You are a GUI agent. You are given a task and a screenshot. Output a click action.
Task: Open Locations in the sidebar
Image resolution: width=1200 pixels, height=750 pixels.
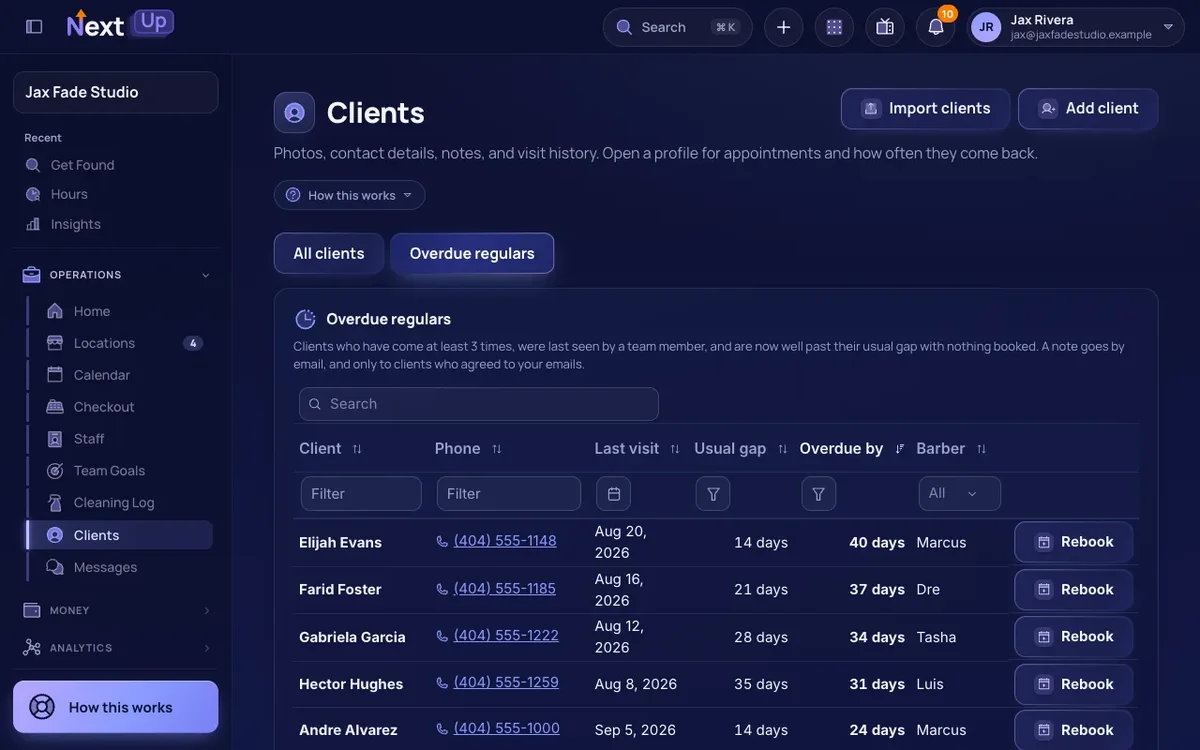pyautogui.click(x=120, y=343)
